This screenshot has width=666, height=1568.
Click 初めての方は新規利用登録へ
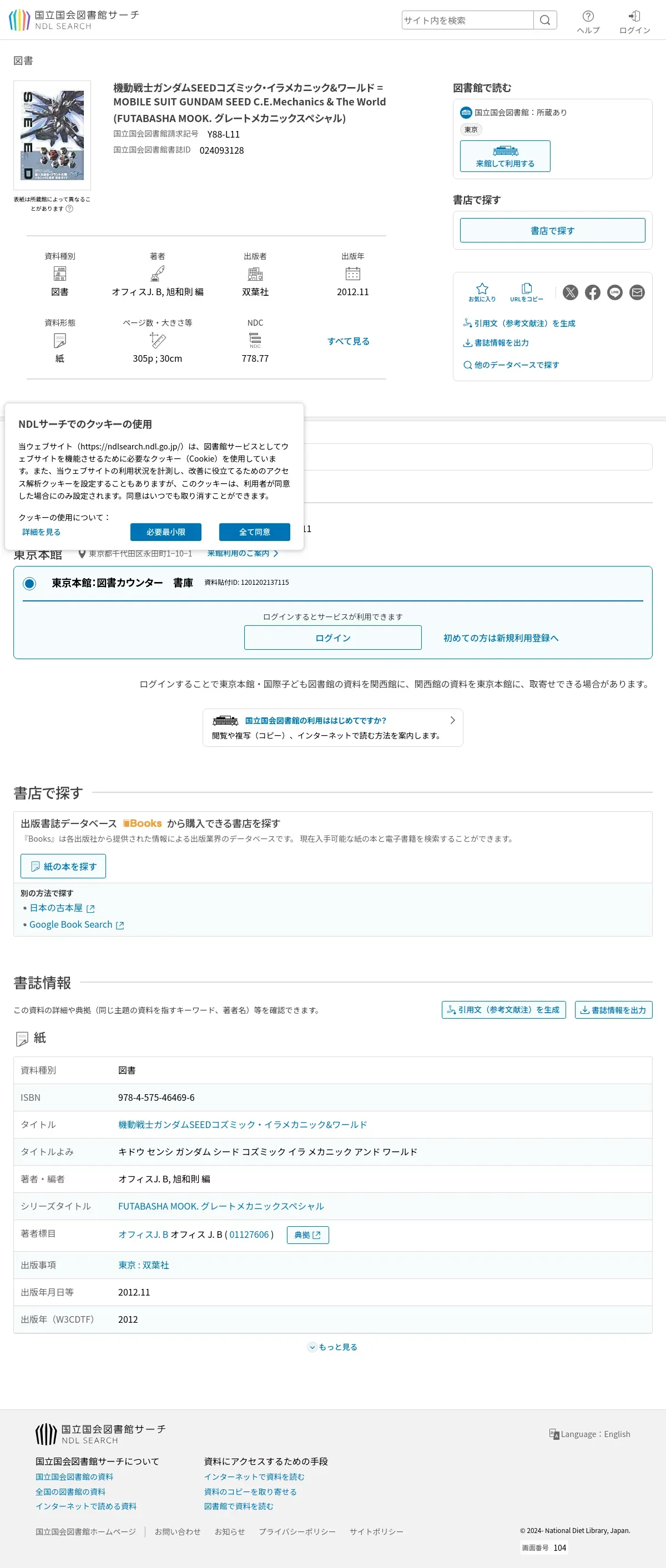pos(501,638)
